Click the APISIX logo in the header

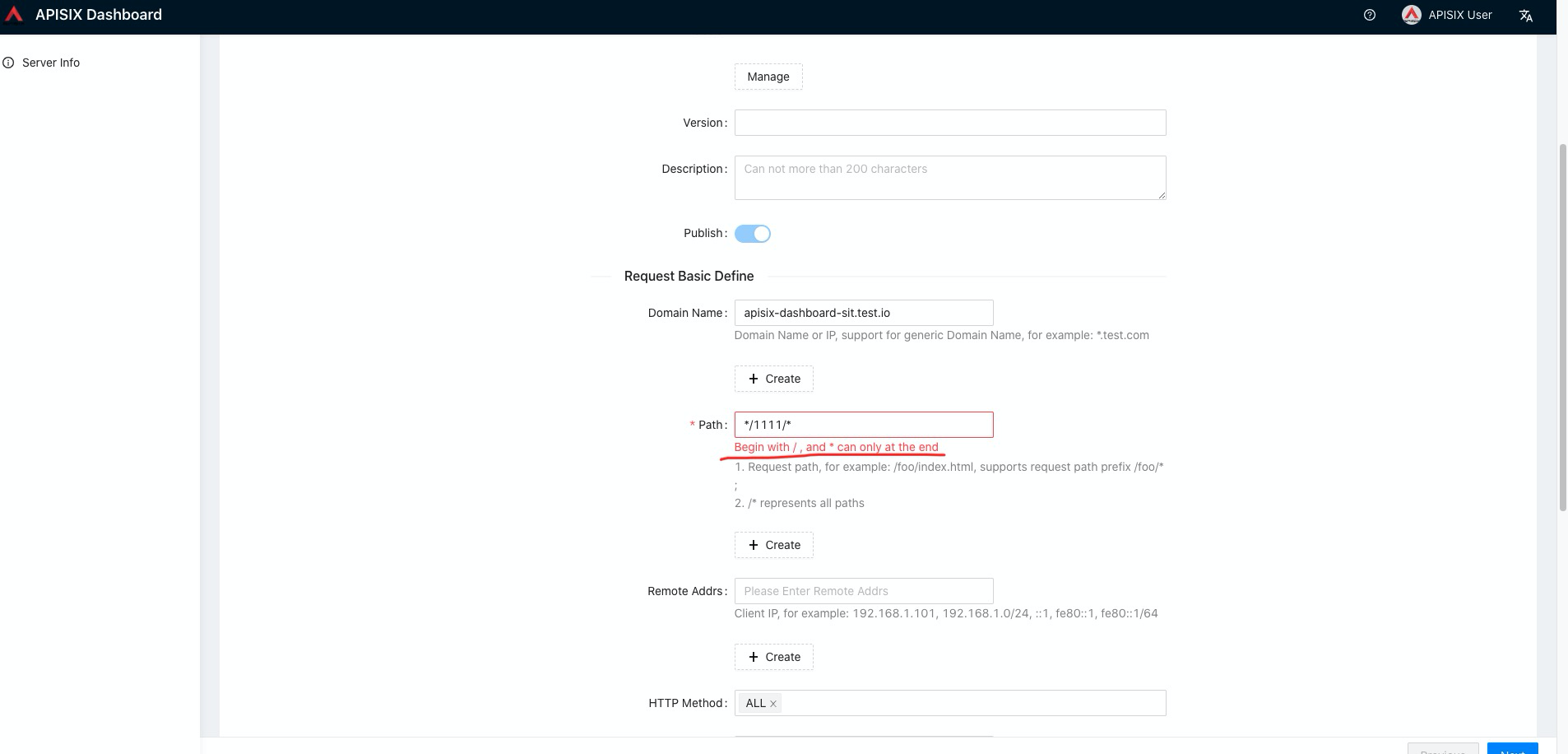(13, 14)
